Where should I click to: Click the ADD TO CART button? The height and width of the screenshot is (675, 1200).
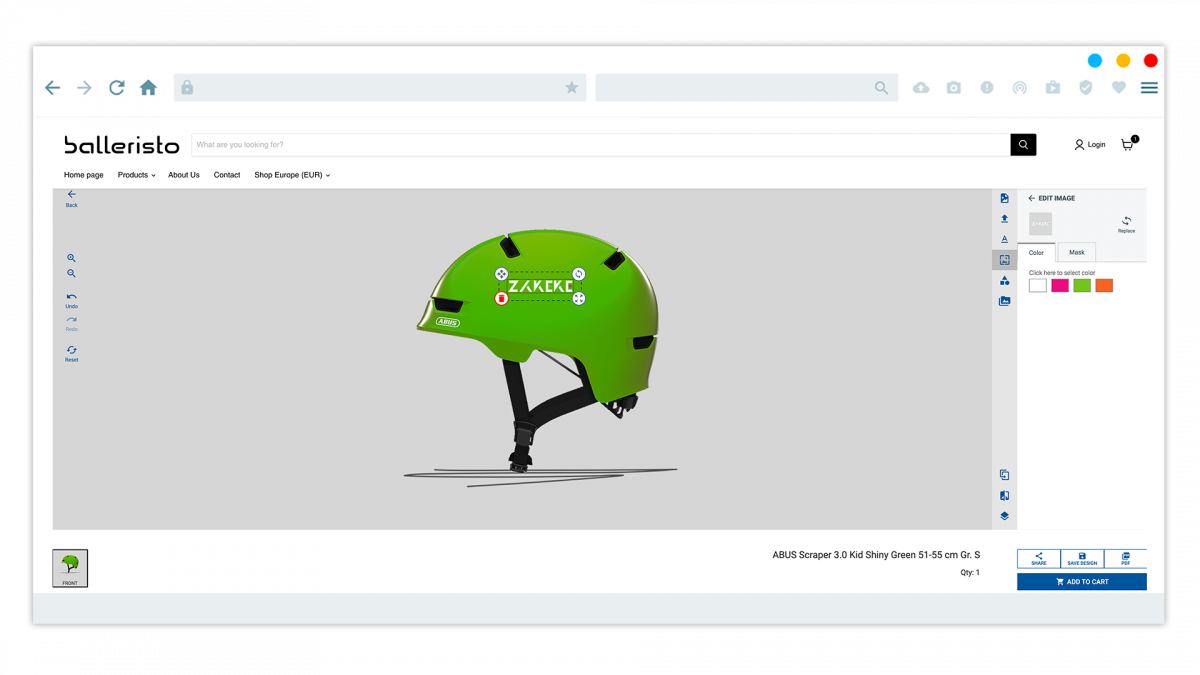click(1082, 581)
